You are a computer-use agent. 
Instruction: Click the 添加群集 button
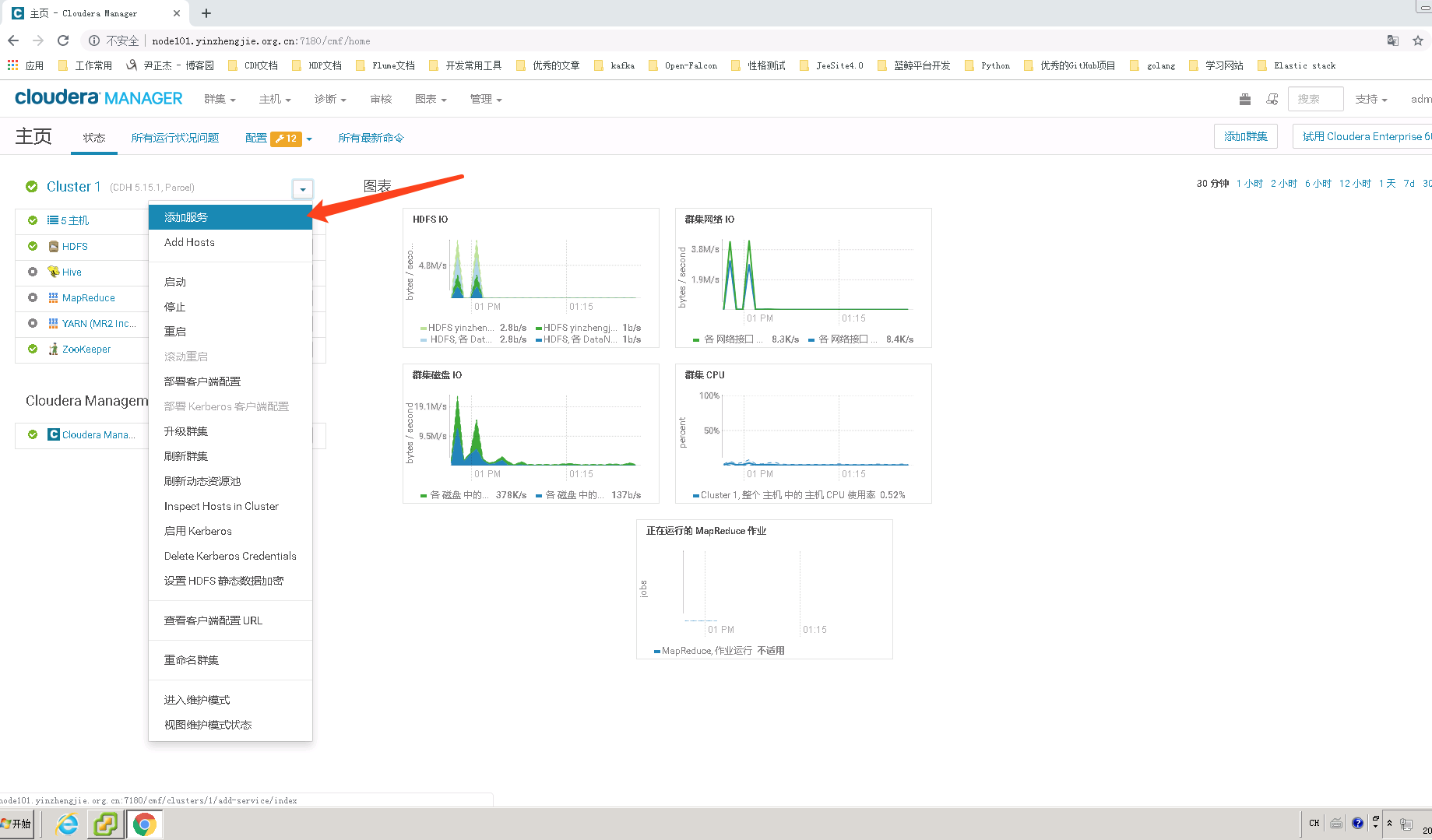1245,135
